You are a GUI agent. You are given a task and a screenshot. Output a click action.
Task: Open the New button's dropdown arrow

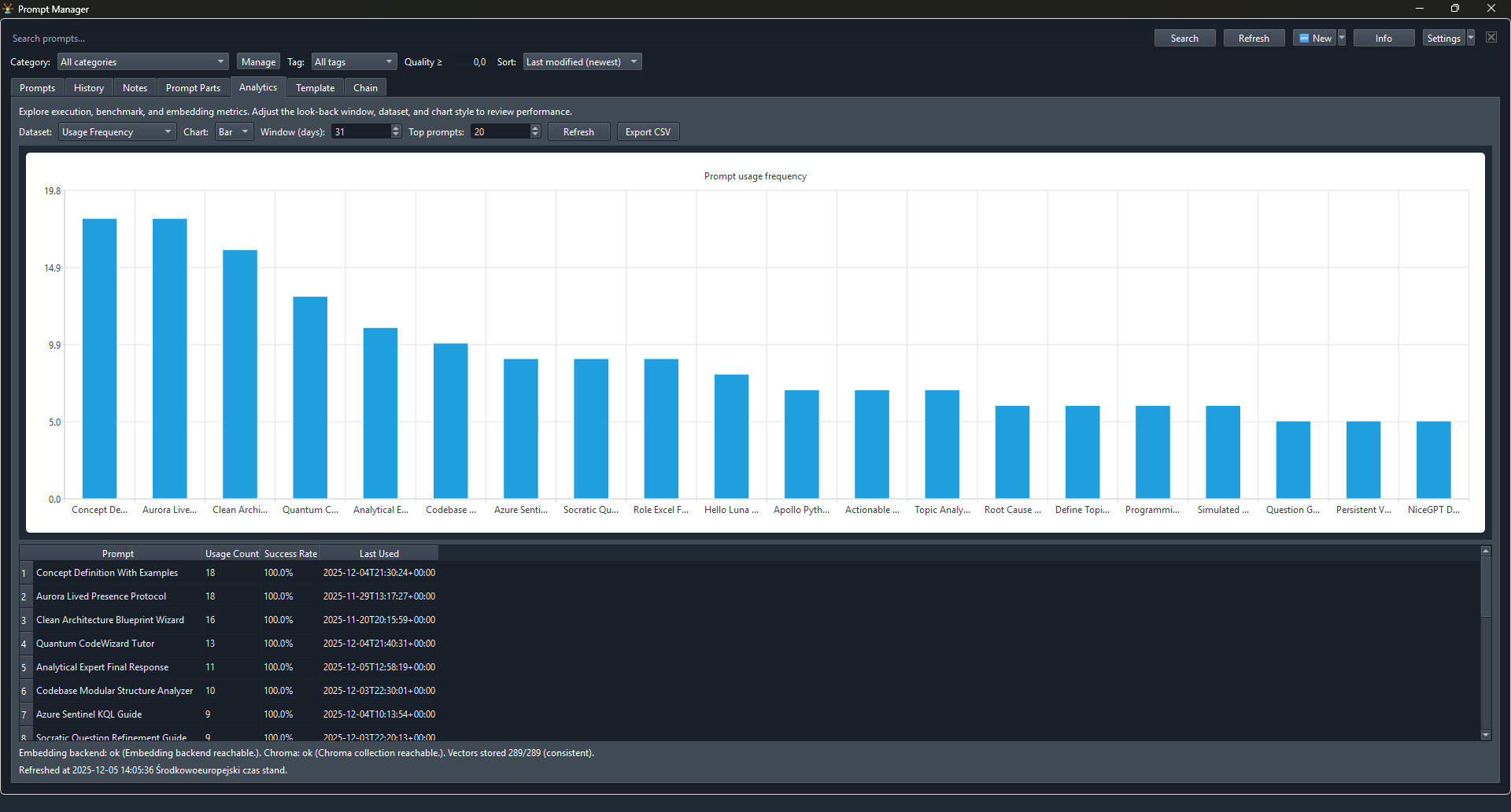[1341, 37]
